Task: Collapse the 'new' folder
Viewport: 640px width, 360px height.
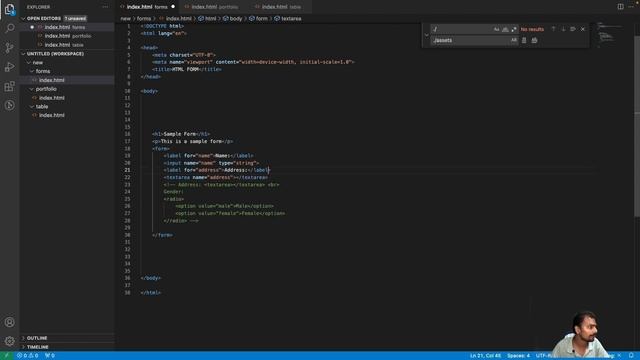Action: (x=29, y=62)
